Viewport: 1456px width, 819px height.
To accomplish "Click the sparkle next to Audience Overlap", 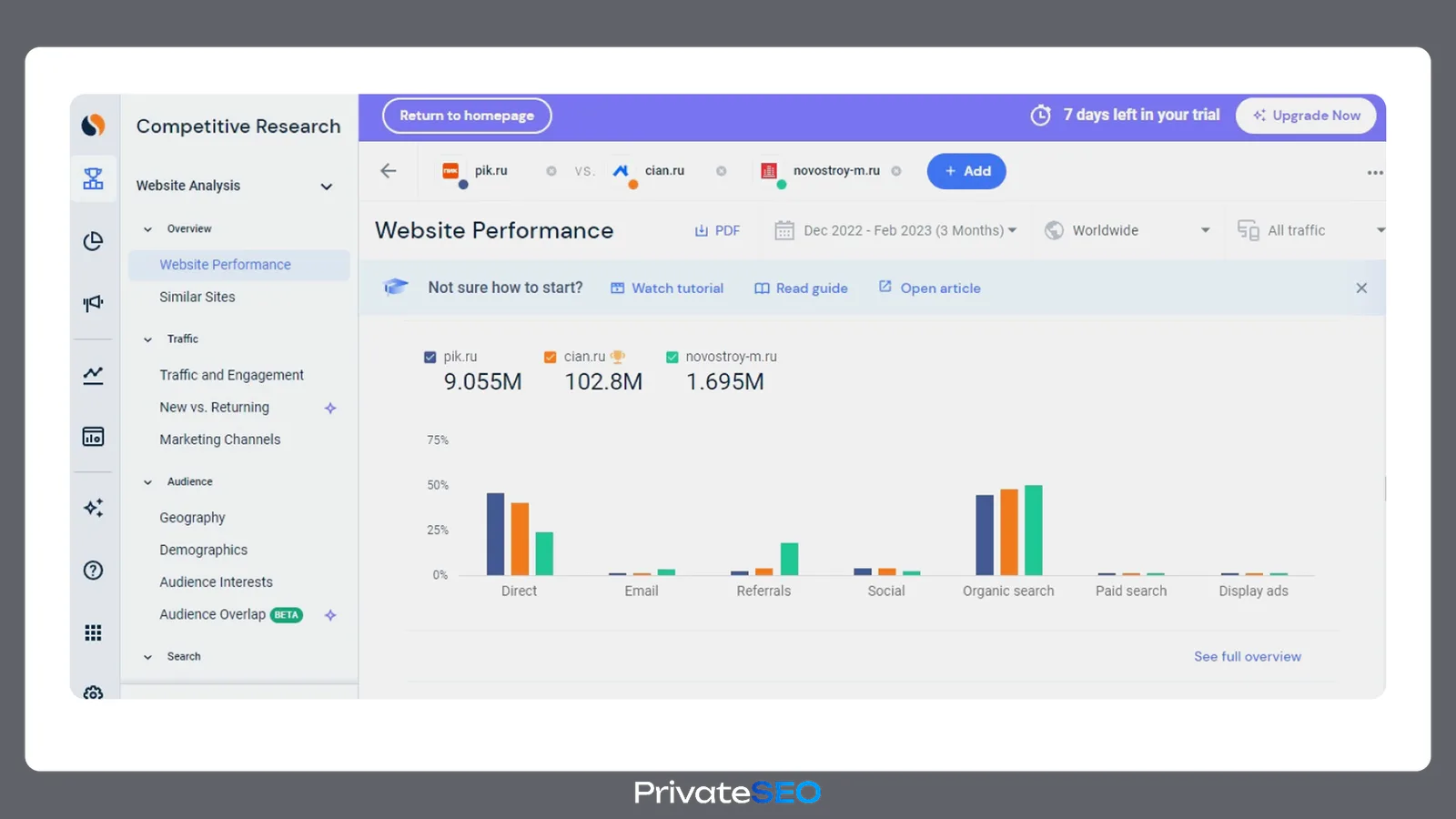I will [330, 615].
